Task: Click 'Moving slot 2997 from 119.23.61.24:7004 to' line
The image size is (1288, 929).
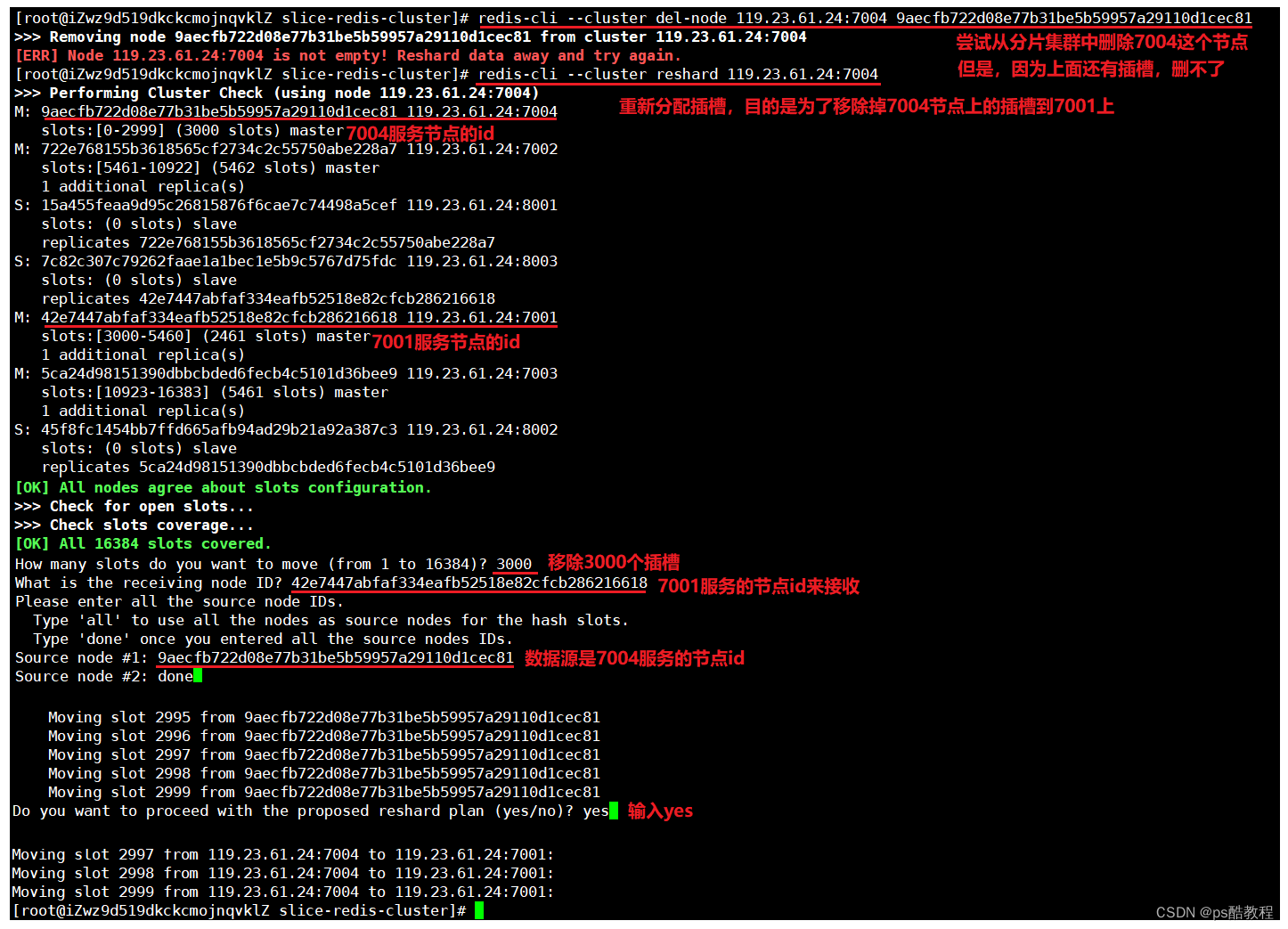Action: point(283,854)
